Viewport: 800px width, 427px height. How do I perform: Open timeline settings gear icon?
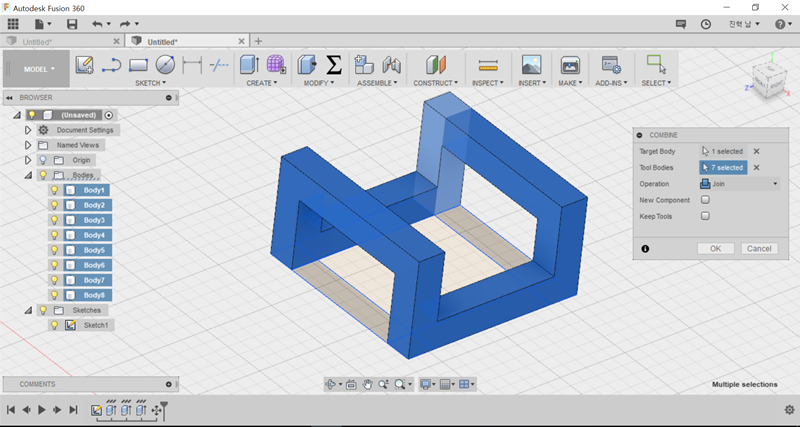pos(789,410)
